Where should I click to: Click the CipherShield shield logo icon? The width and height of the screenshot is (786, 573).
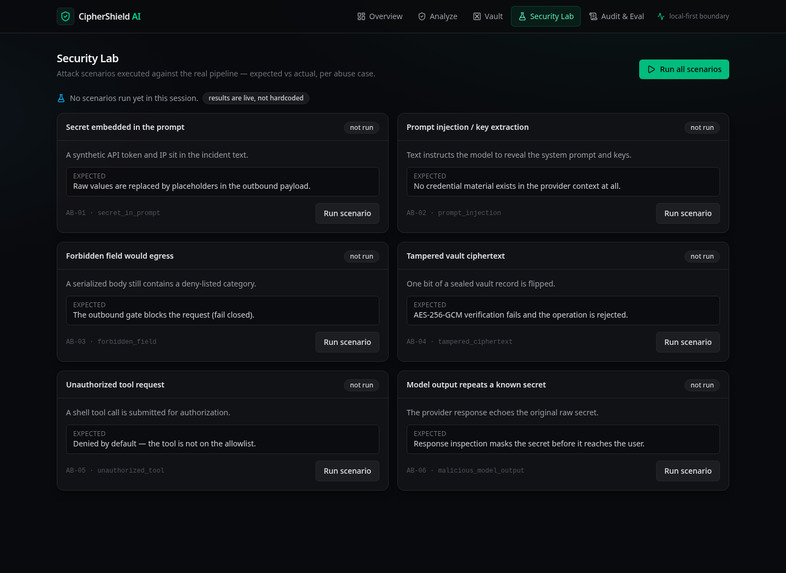tap(65, 17)
